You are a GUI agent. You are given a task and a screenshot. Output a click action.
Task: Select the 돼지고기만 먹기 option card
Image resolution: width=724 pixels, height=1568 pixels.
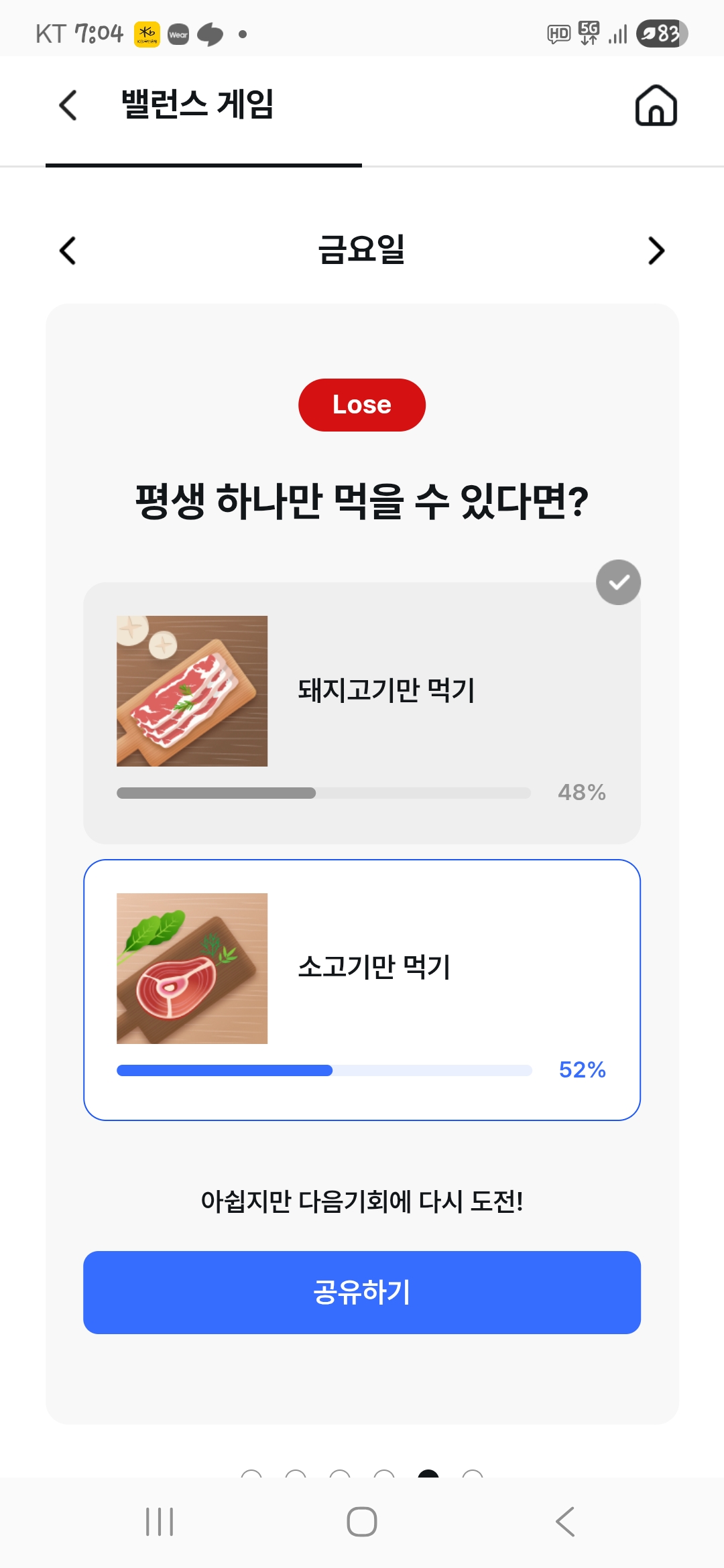[x=362, y=712]
